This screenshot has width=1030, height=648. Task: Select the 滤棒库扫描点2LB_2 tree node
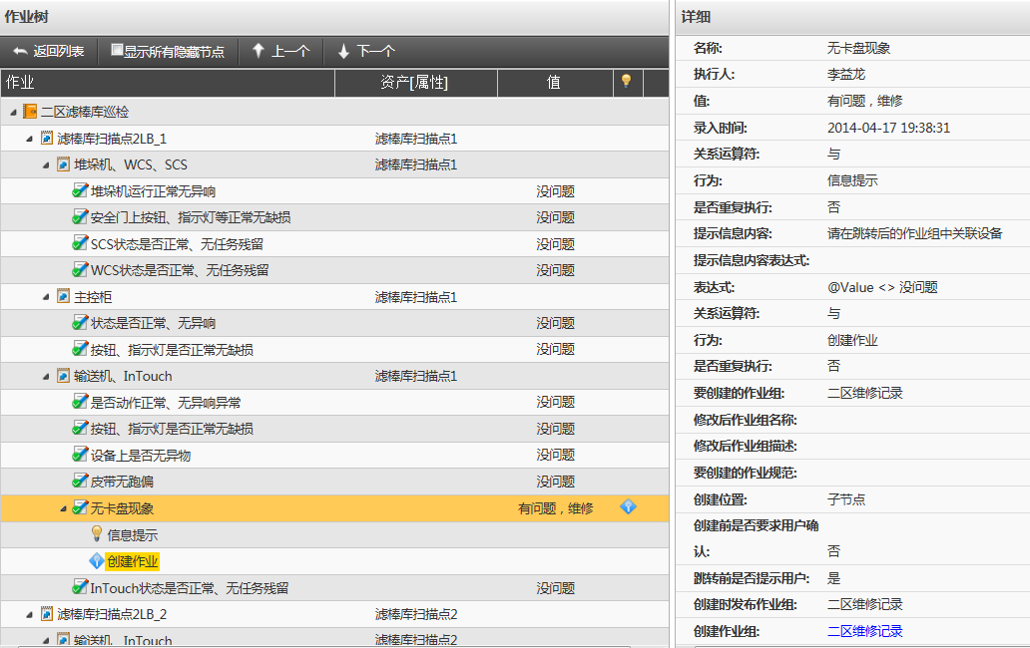(x=111, y=614)
